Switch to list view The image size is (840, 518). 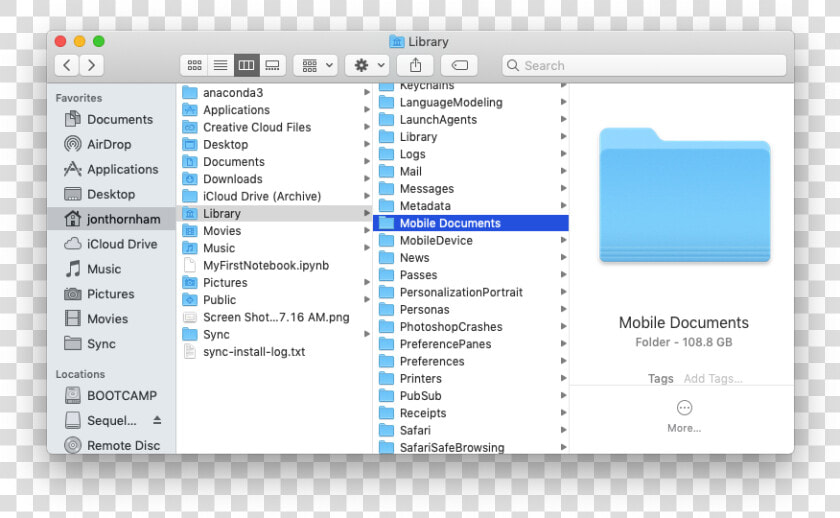pos(220,65)
